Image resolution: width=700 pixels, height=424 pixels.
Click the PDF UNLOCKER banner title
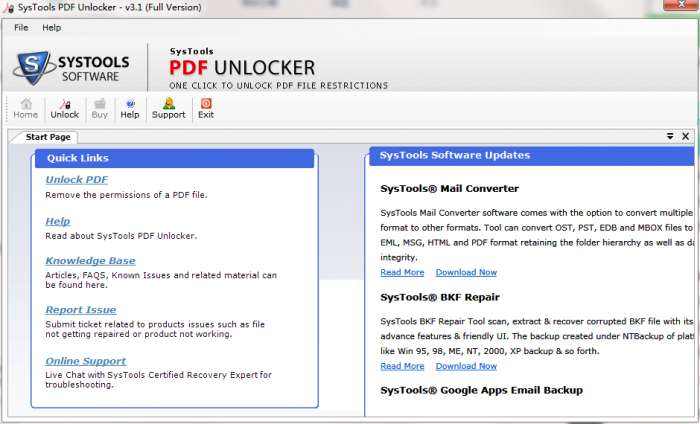coord(242,68)
